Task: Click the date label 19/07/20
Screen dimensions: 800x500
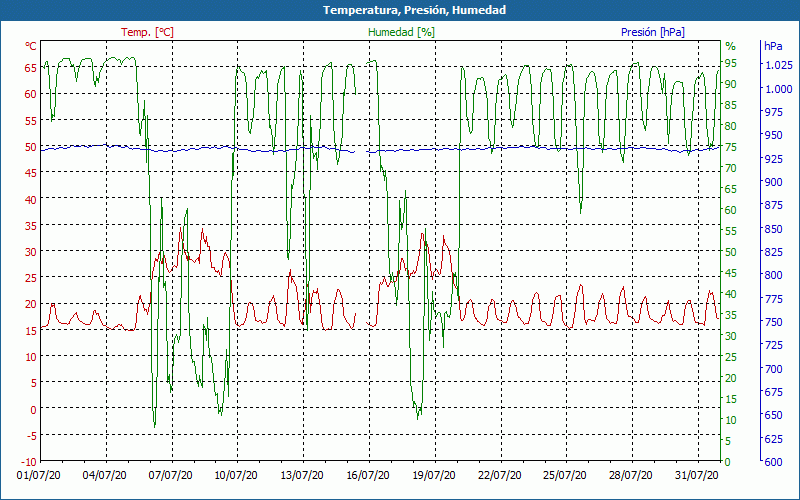Action: (x=434, y=475)
